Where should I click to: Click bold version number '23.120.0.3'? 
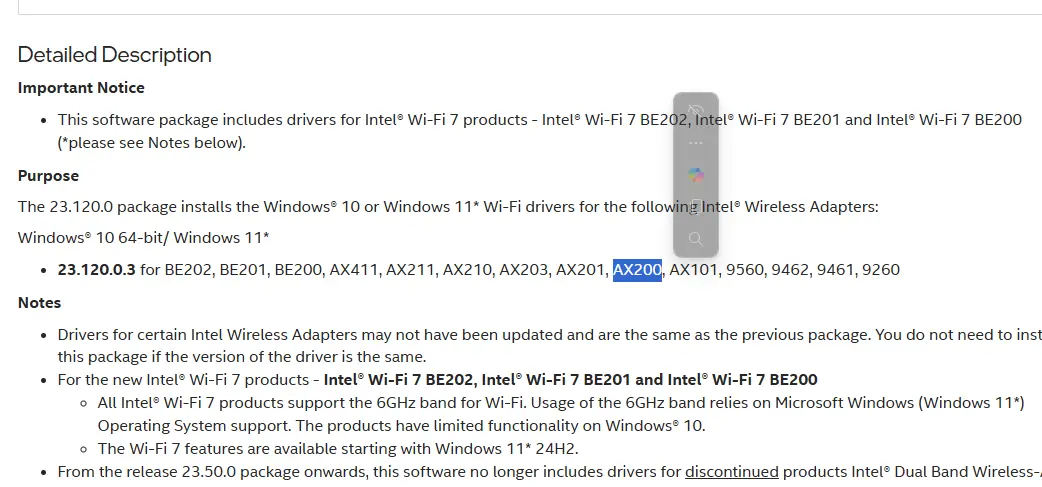coord(96,270)
